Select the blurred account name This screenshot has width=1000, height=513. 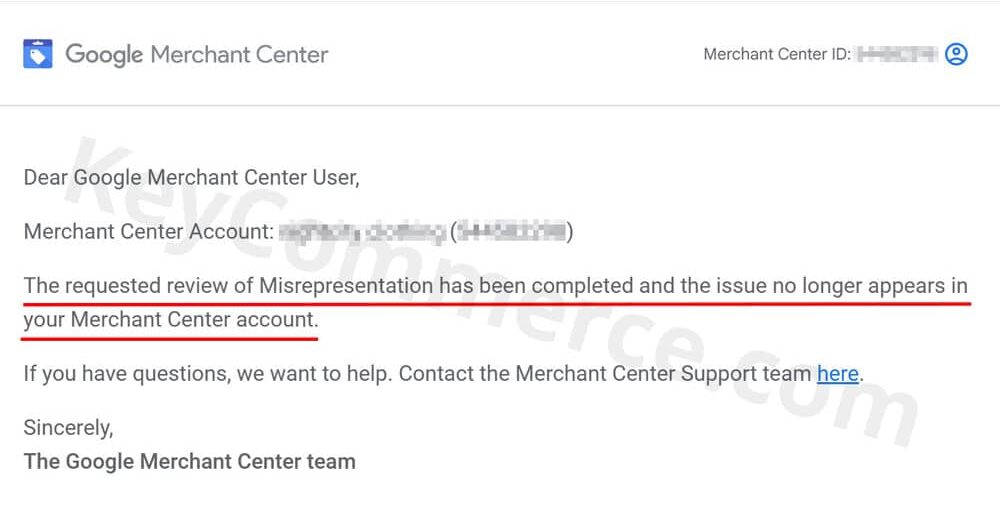click(x=361, y=233)
